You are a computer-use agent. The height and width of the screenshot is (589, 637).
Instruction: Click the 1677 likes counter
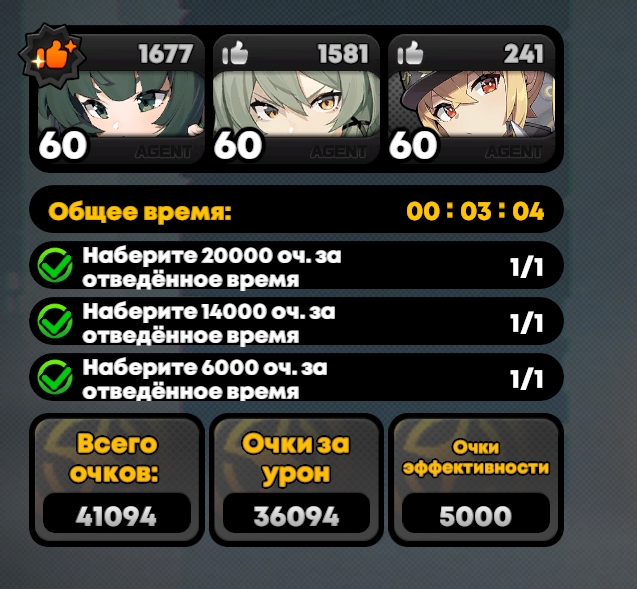tap(165, 54)
